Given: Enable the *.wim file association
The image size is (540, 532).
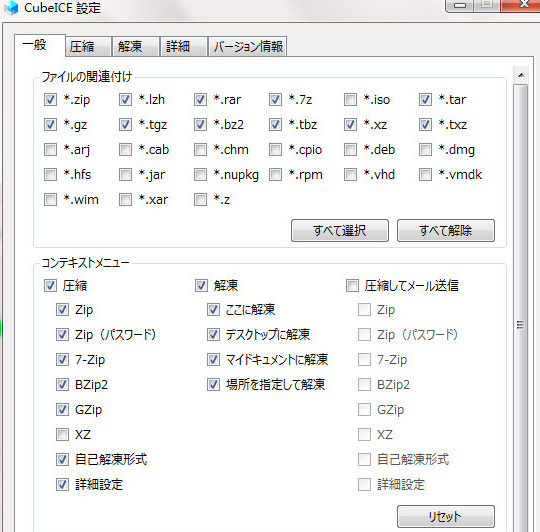Looking at the screenshot, I should tap(50, 199).
